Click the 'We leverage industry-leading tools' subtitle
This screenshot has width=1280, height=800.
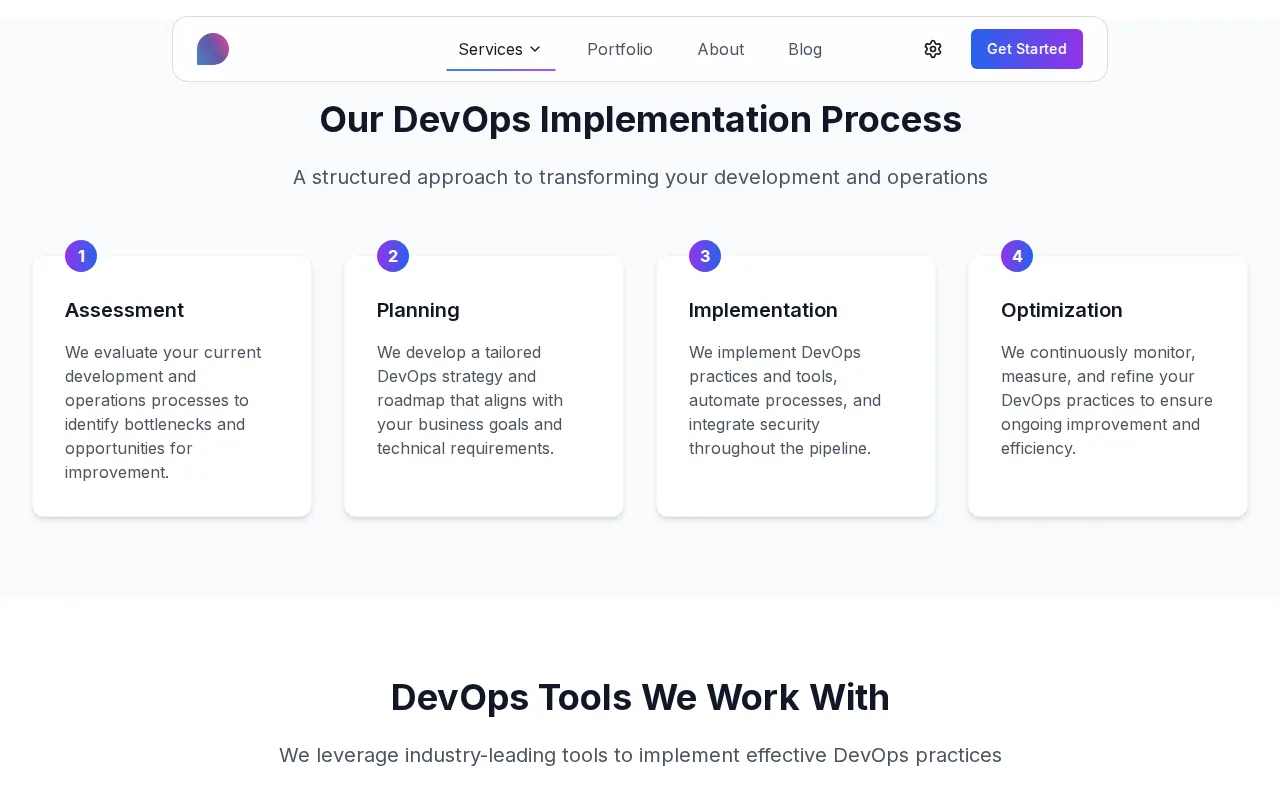click(x=640, y=755)
